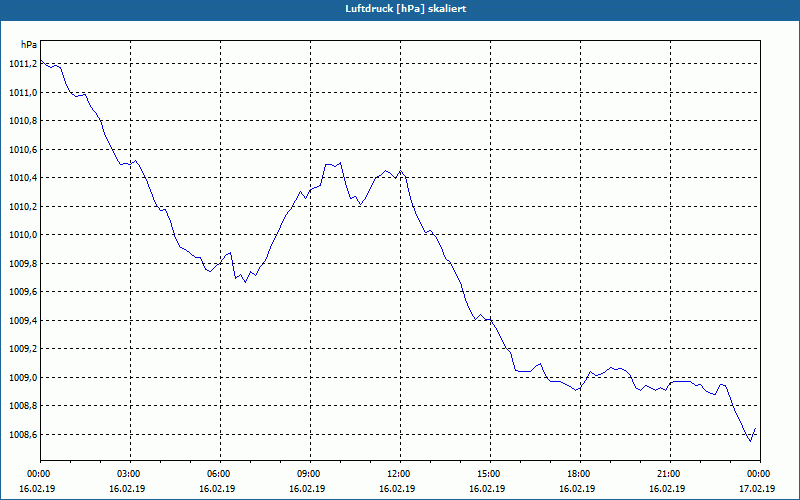Click the 03:00 time axis label
This screenshot has width=800, height=500.
point(130,474)
